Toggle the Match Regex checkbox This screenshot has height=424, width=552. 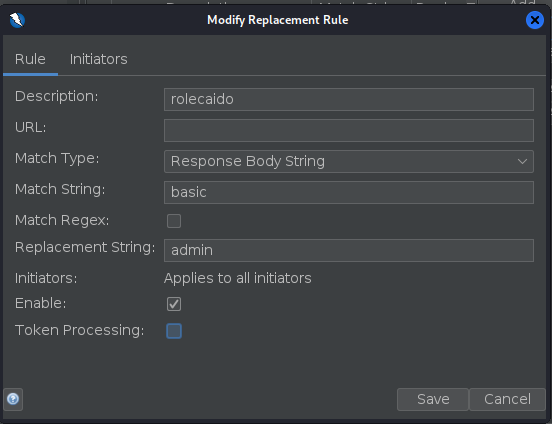[x=174, y=221]
